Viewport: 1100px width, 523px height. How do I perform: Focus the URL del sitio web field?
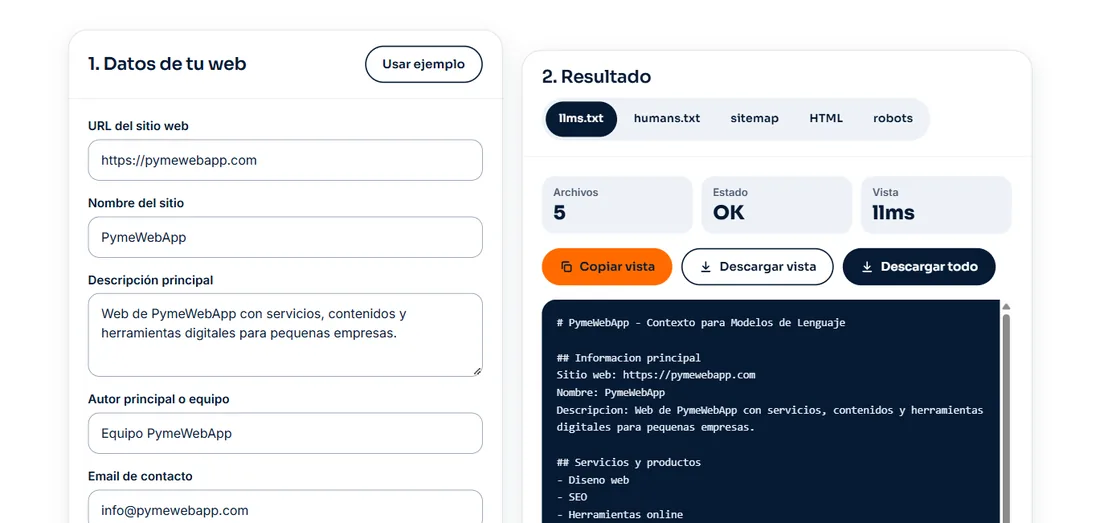point(285,161)
